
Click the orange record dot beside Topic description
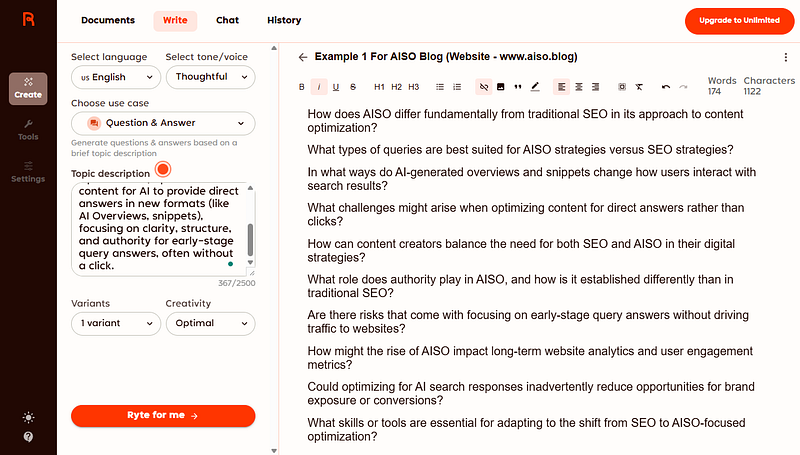point(163,169)
